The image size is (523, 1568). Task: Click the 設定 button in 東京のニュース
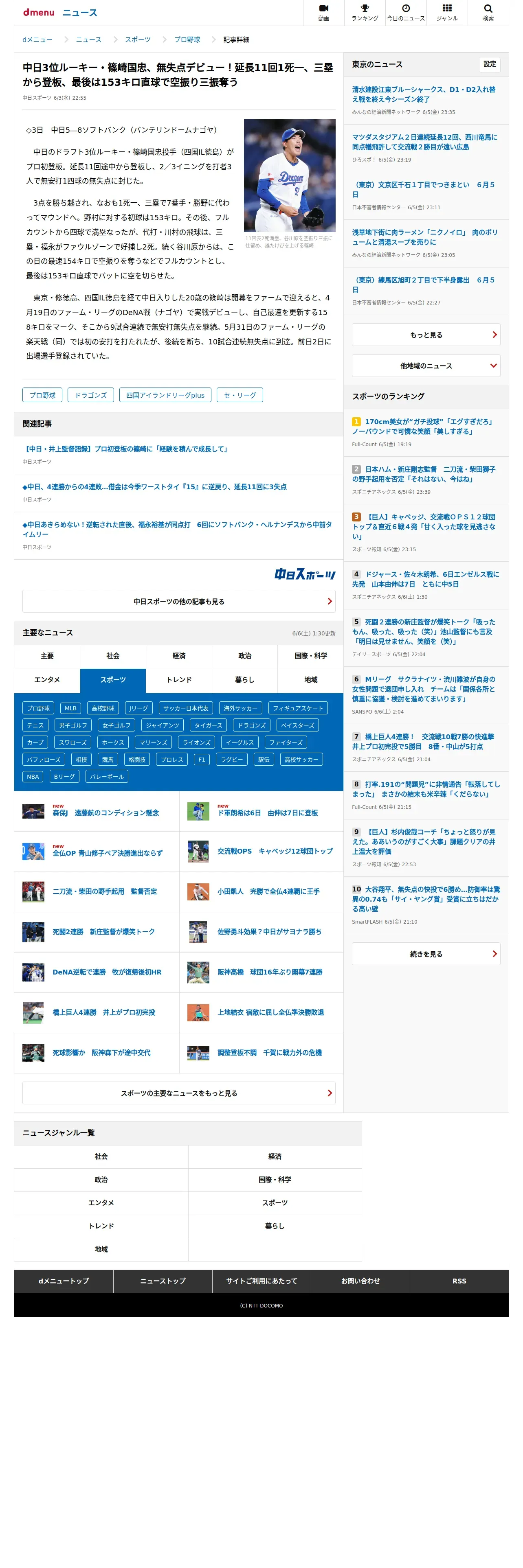point(490,65)
